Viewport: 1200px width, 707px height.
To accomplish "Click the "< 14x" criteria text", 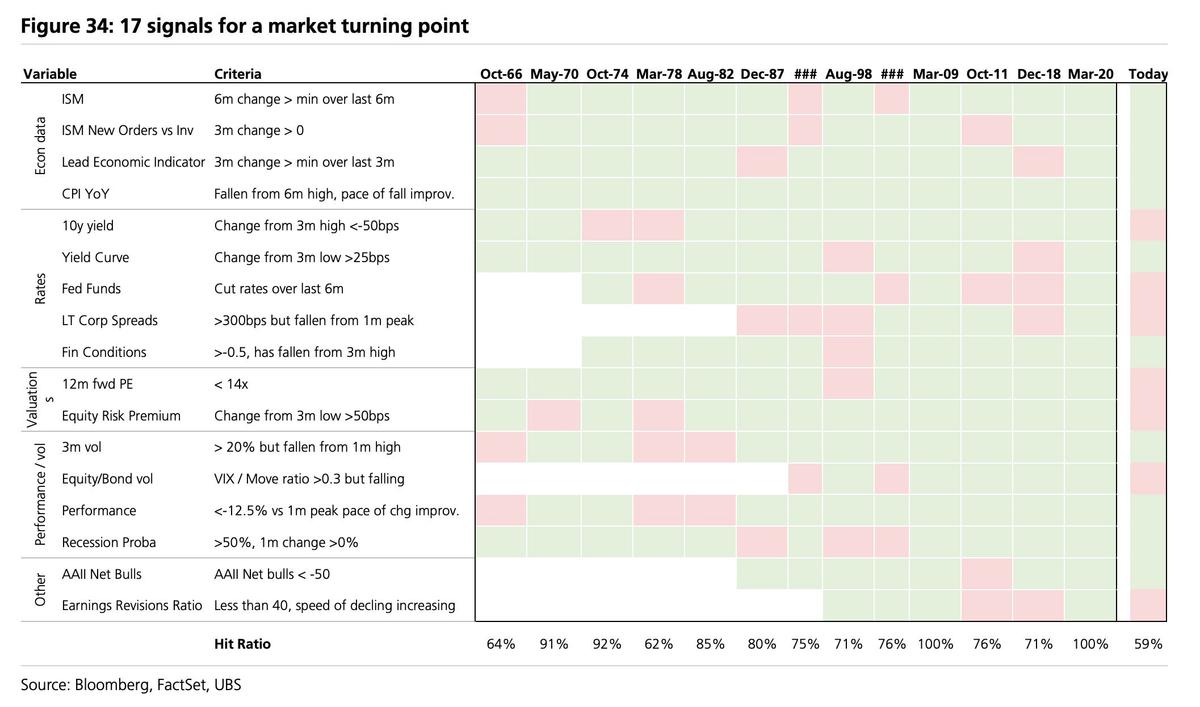I will 231,384.
